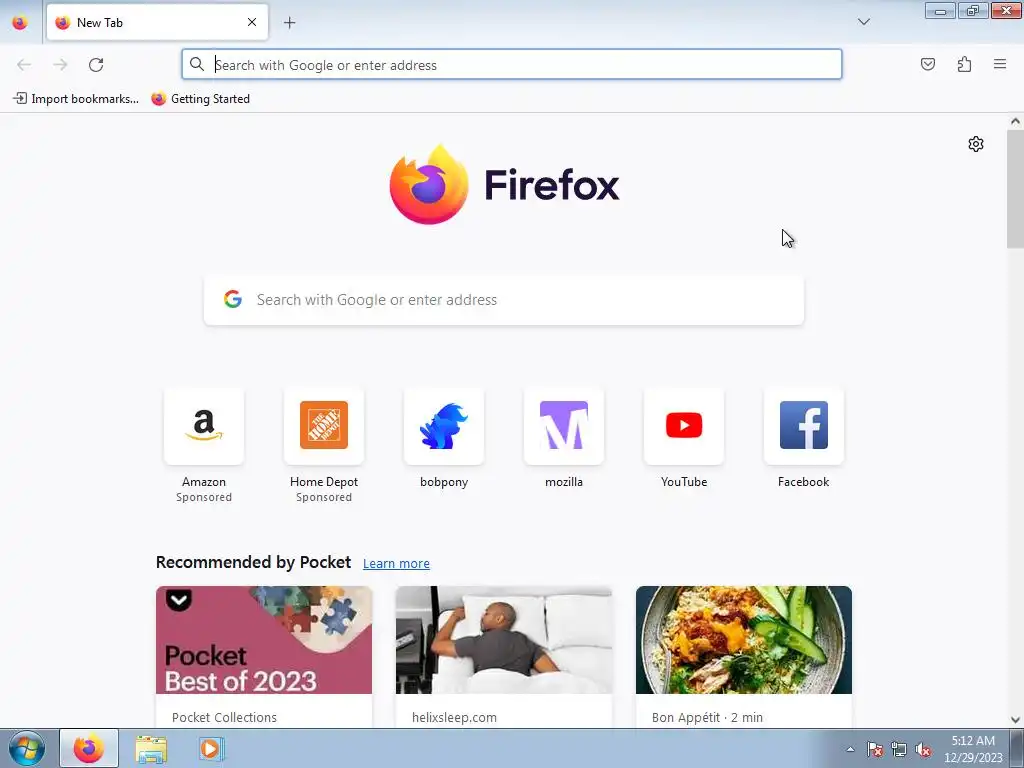Open Pocket Best of 2023 story card
Viewport: 1024px width, 768px height.
[264, 657]
